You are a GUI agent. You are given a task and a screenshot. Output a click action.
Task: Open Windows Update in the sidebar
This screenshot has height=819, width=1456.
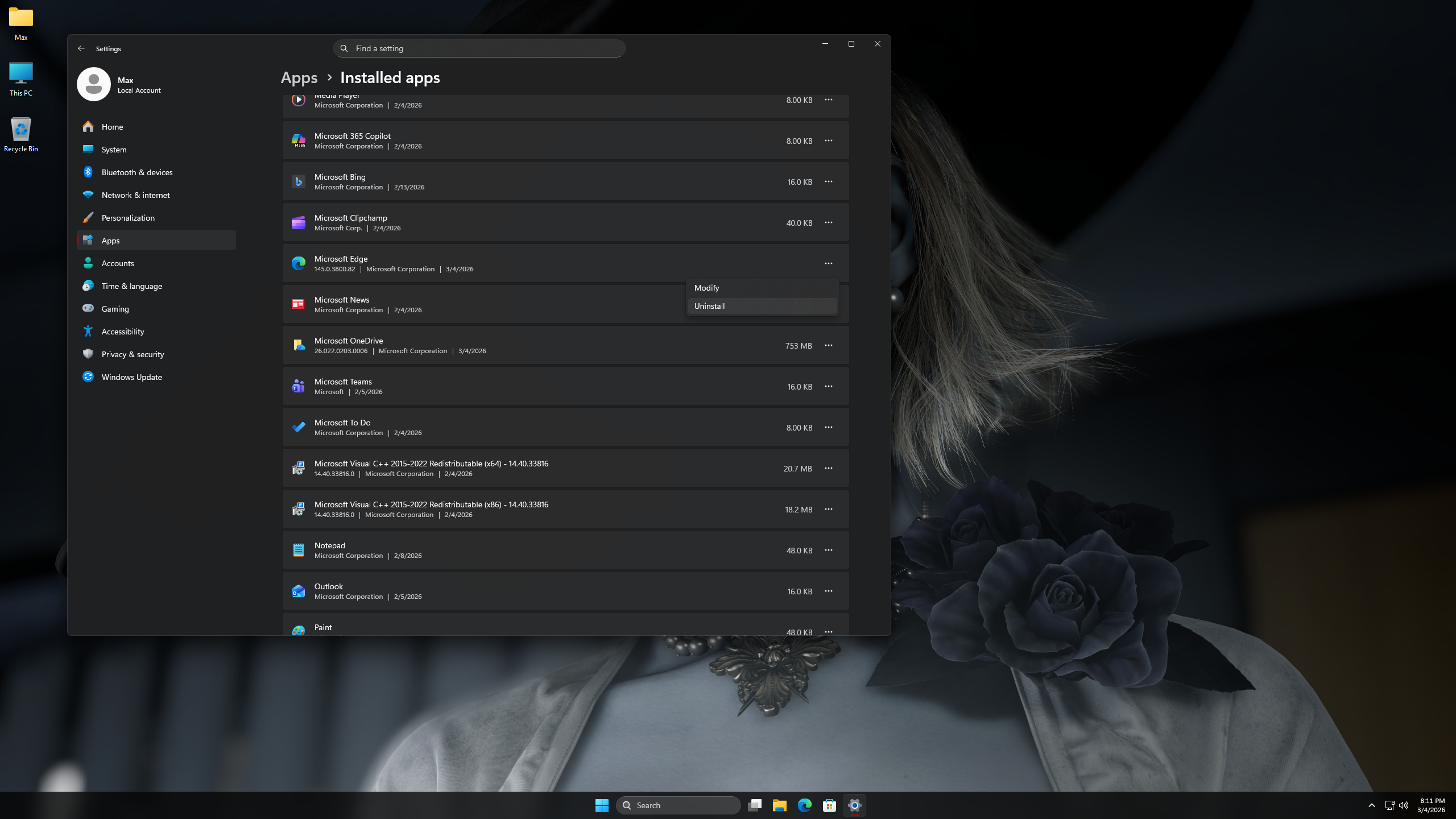pyautogui.click(x=156, y=377)
